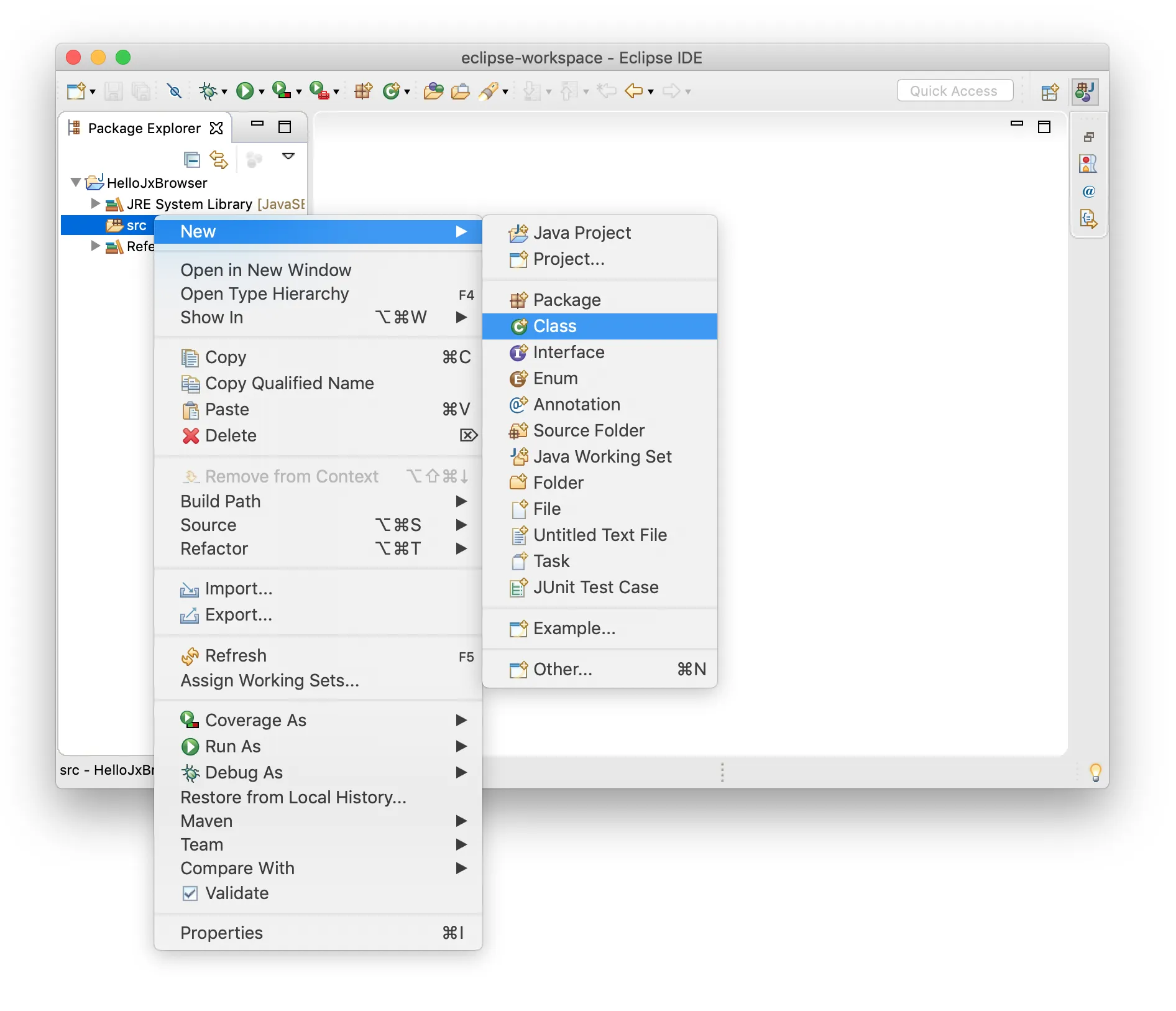
Task: Open the New wizard dropdown arrow
Action: pos(93,92)
